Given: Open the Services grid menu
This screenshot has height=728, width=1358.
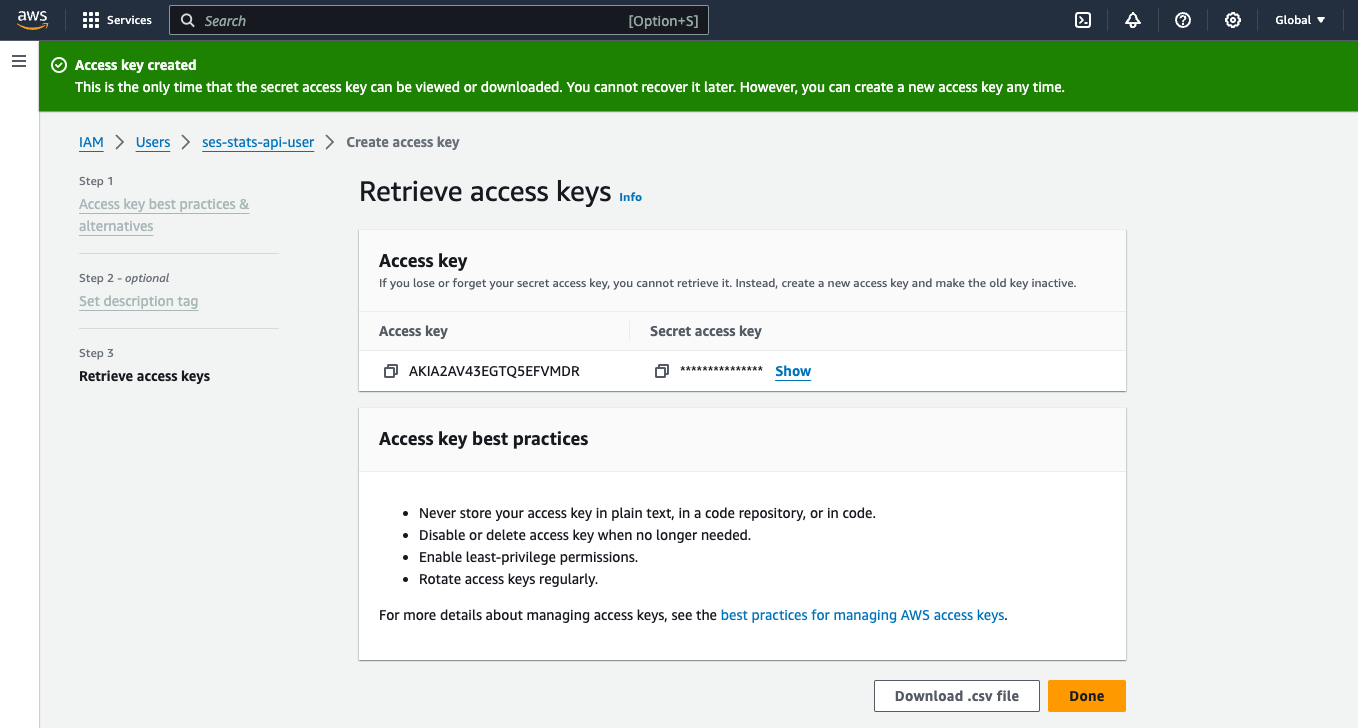Looking at the screenshot, I should [x=91, y=20].
